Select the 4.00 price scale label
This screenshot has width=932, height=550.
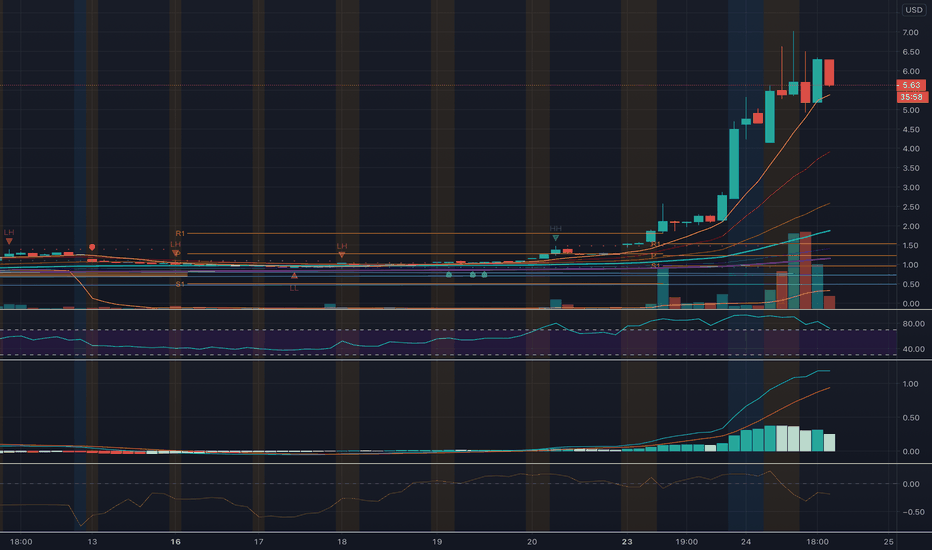(x=911, y=149)
